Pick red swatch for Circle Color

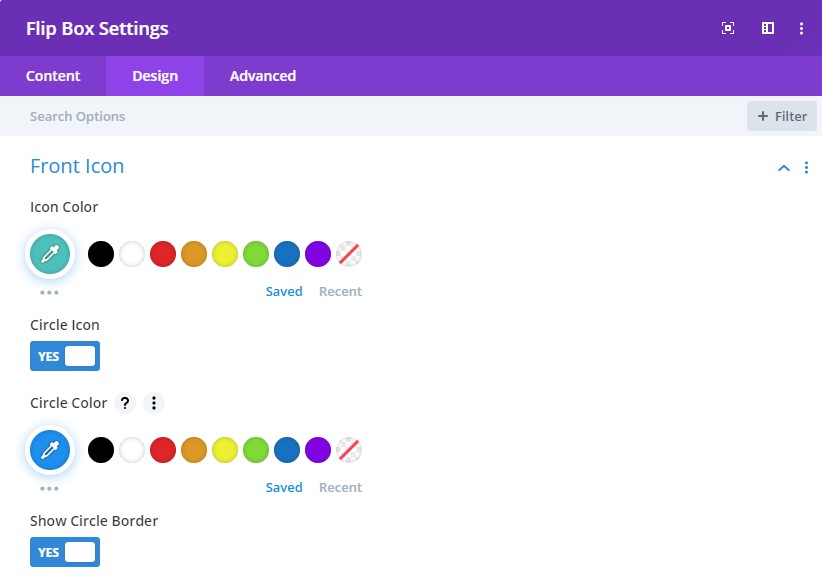[163, 450]
